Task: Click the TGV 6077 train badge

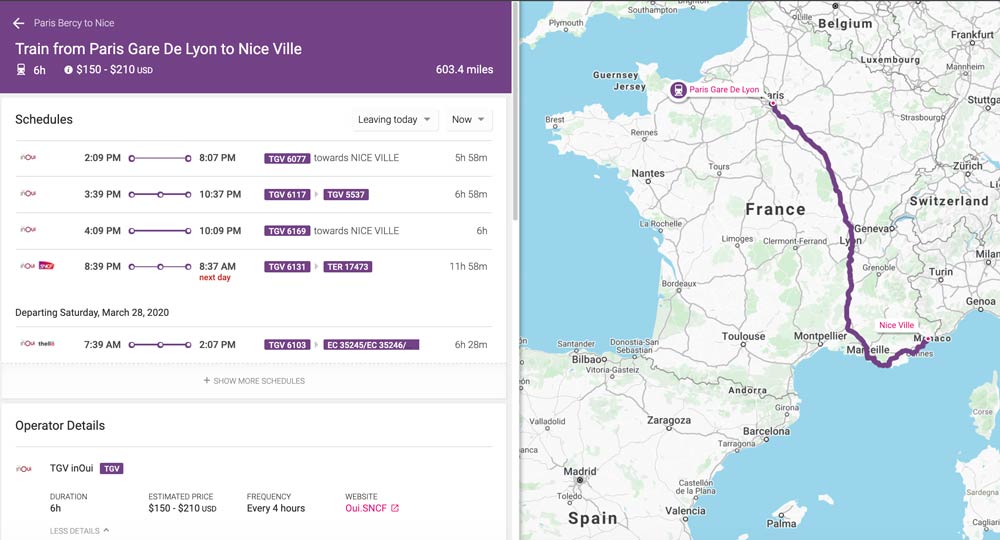Action: point(287,159)
